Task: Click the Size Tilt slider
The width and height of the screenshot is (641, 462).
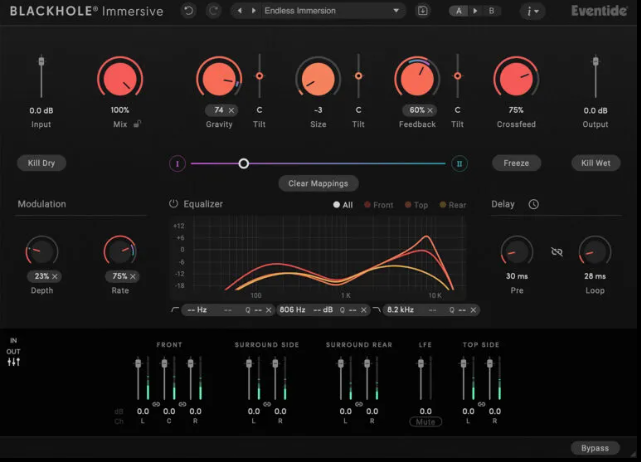Action: click(x=359, y=76)
